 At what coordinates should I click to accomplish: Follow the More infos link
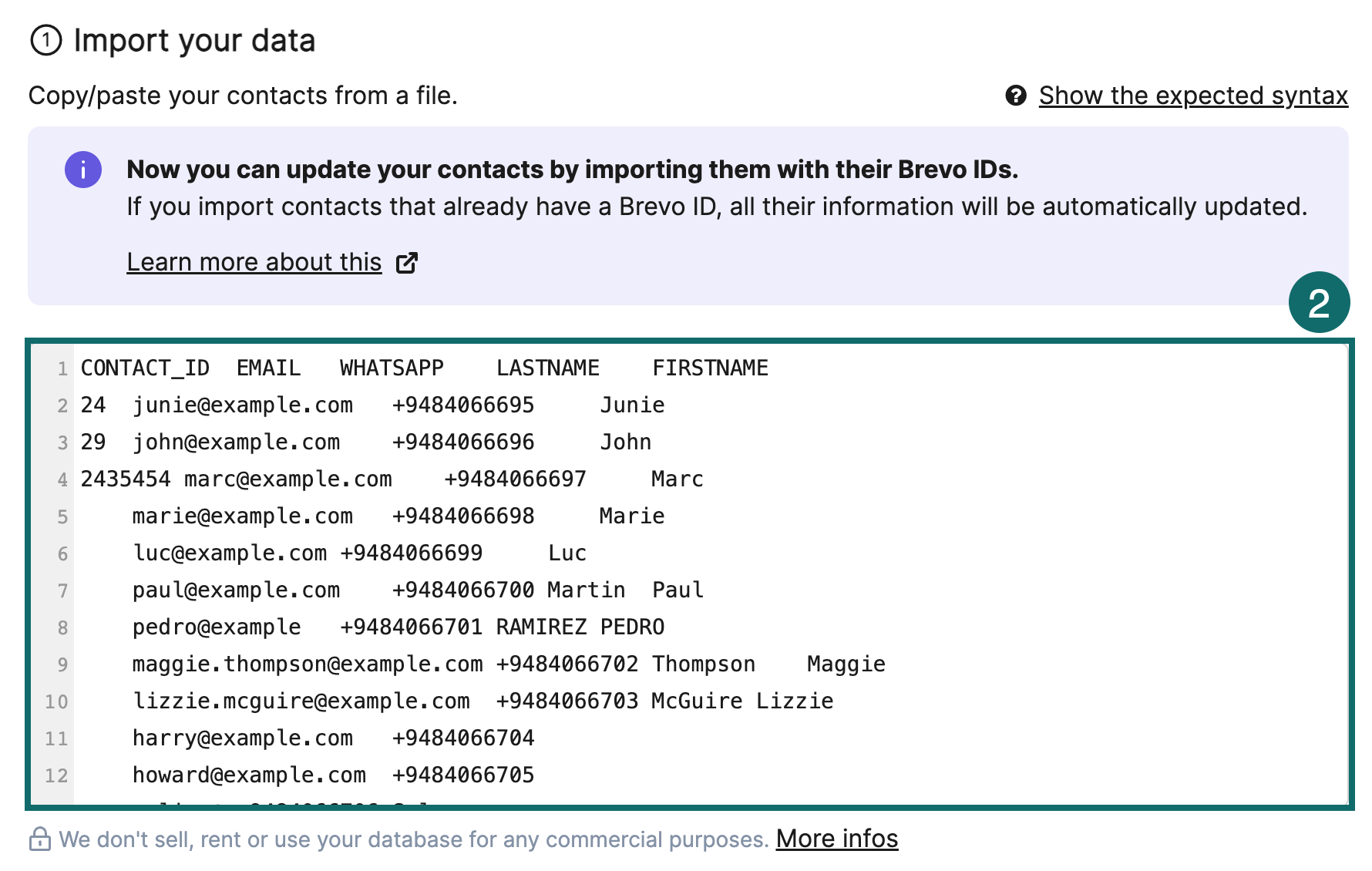[x=836, y=839]
